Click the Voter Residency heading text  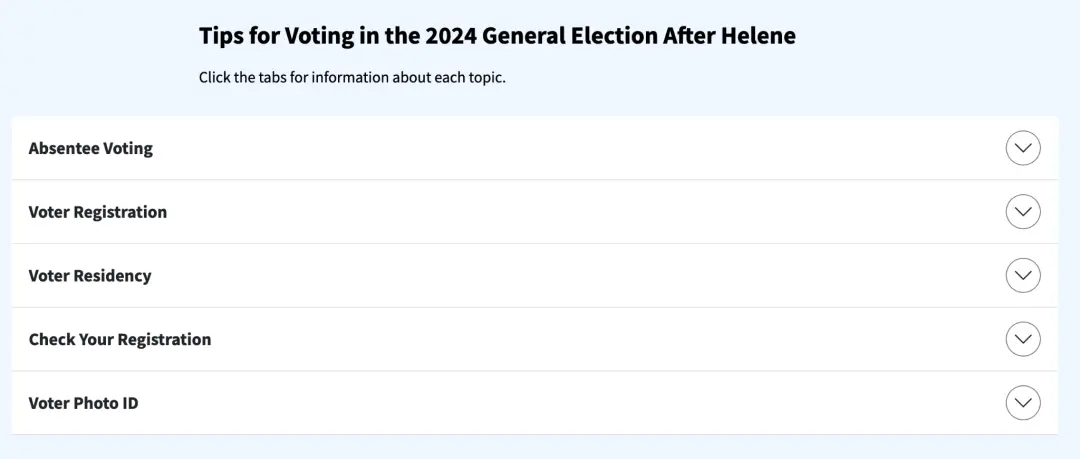tap(90, 275)
